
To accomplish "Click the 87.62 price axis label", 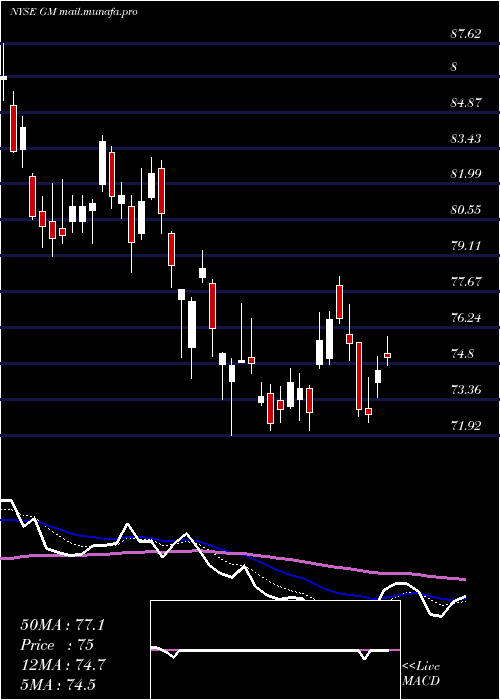I will (x=466, y=34).
